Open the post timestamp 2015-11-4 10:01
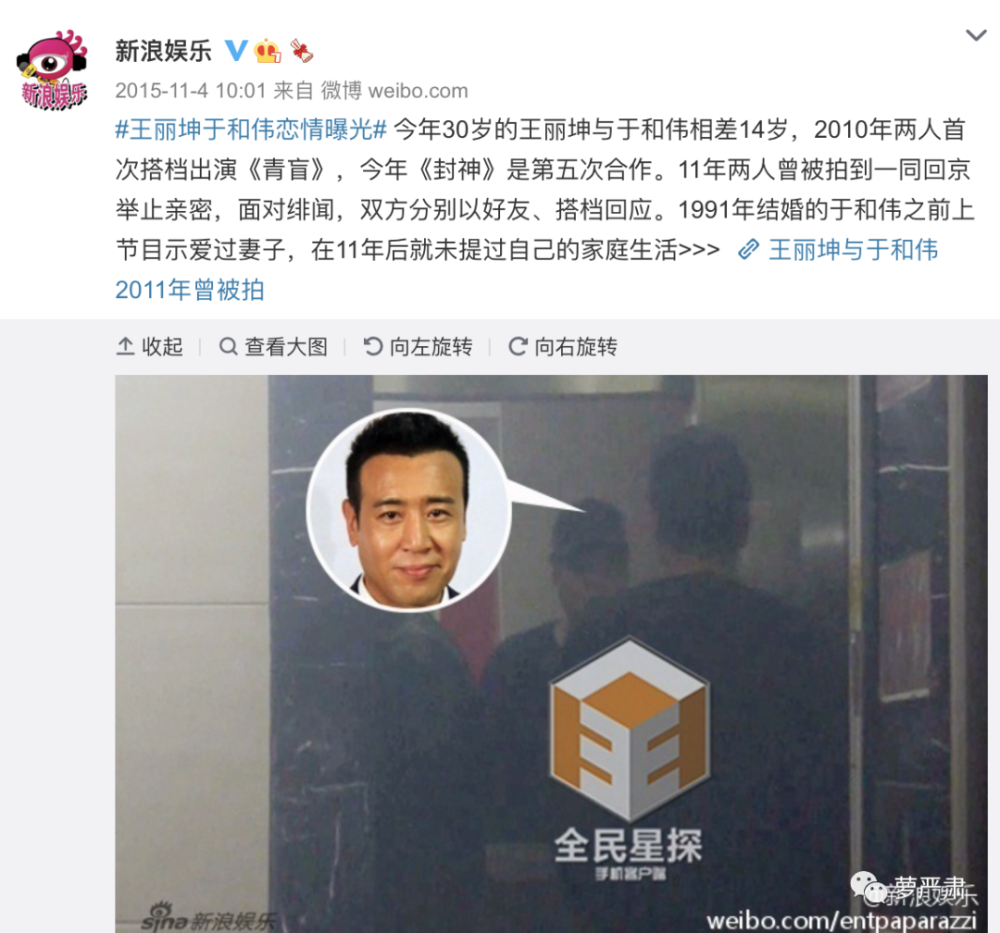Screen dimensions: 1000x933 pyautogui.click(x=190, y=91)
